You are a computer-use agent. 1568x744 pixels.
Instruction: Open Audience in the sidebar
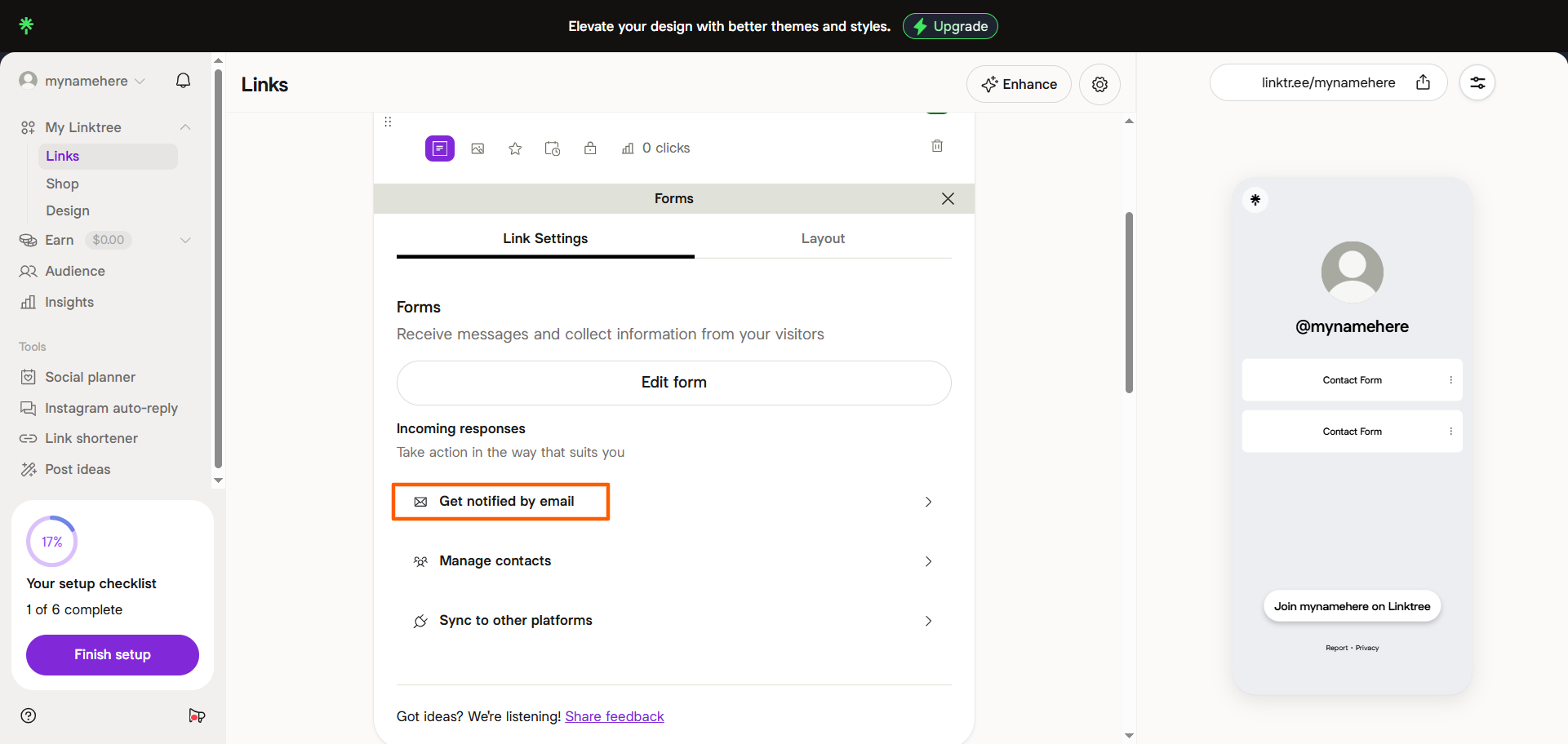tap(75, 271)
